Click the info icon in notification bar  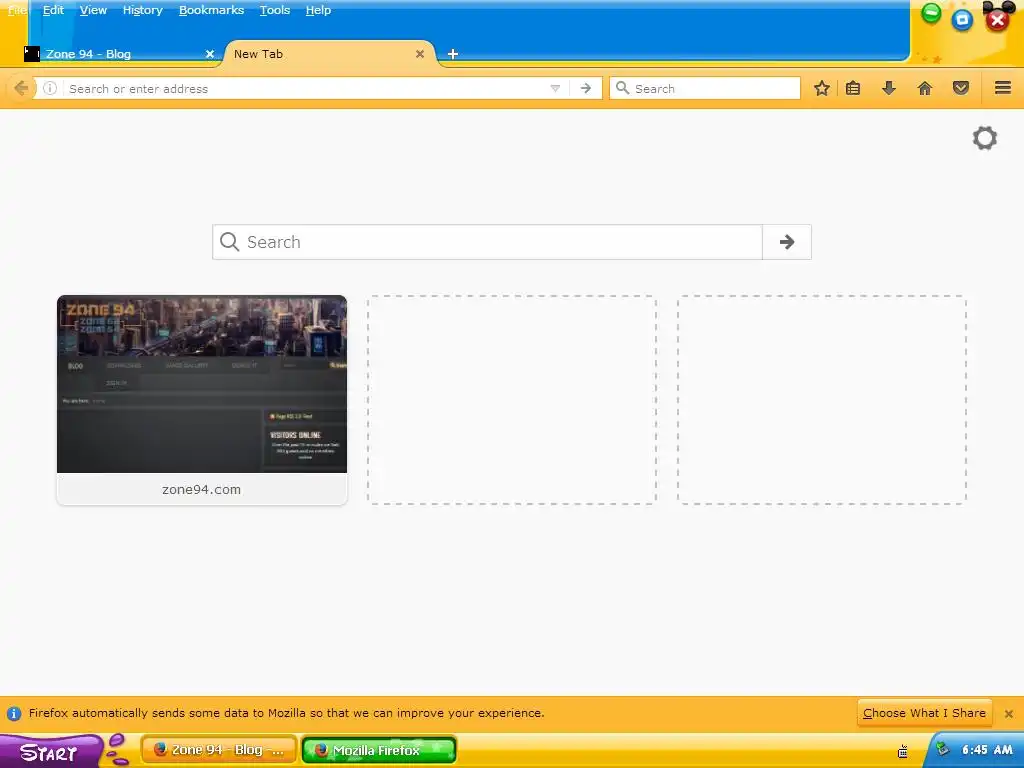tap(14, 714)
